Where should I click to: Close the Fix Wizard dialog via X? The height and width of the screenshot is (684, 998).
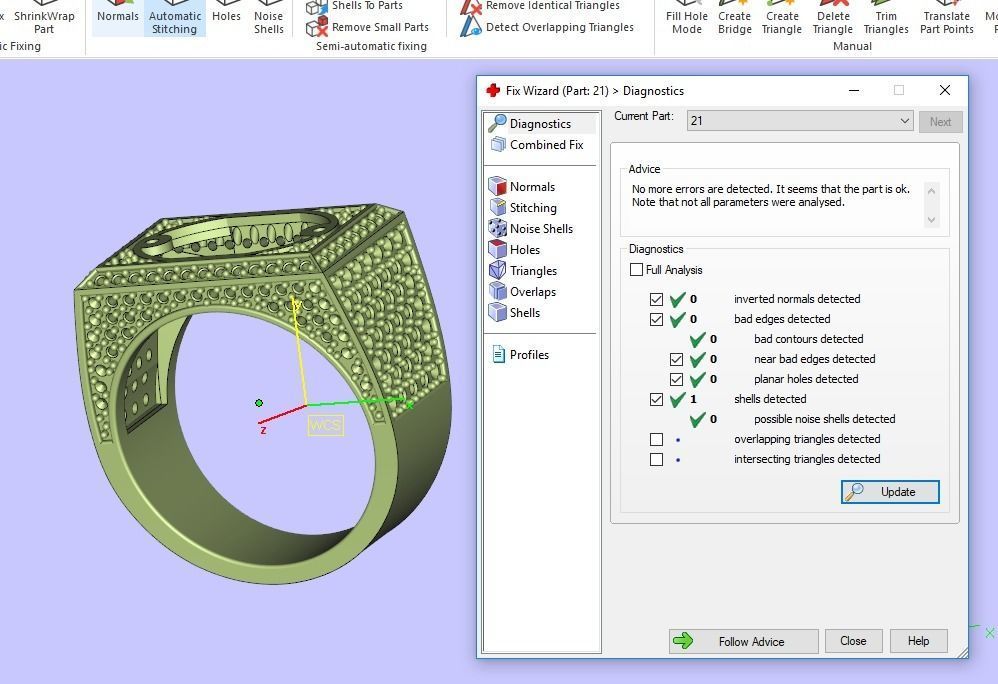(945, 90)
